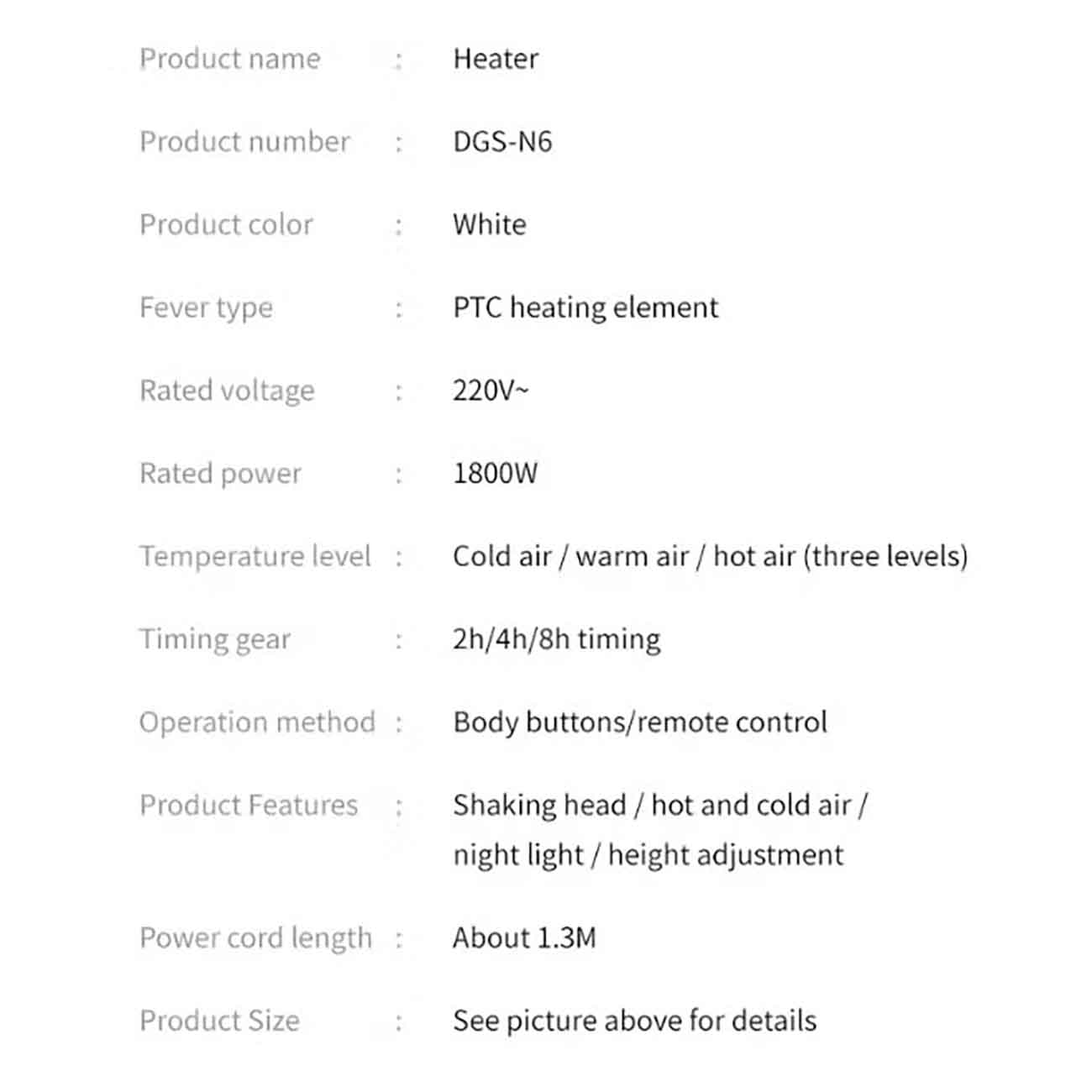Image resolution: width=1092 pixels, height=1092 pixels.
Task: Click the "Fever type" label
Action: click(206, 308)
